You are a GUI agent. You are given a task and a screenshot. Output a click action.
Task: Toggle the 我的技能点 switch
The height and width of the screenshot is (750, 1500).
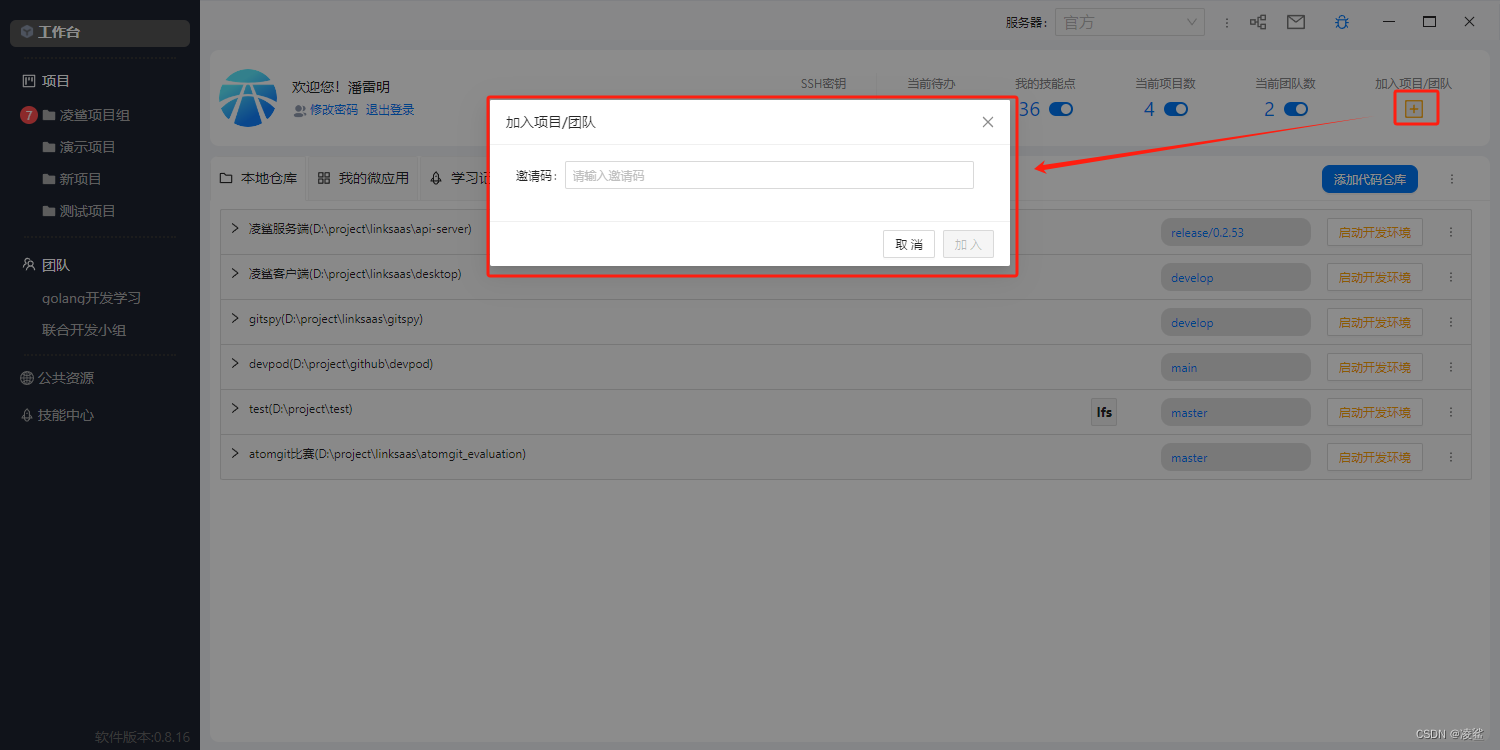point(1061,109)
